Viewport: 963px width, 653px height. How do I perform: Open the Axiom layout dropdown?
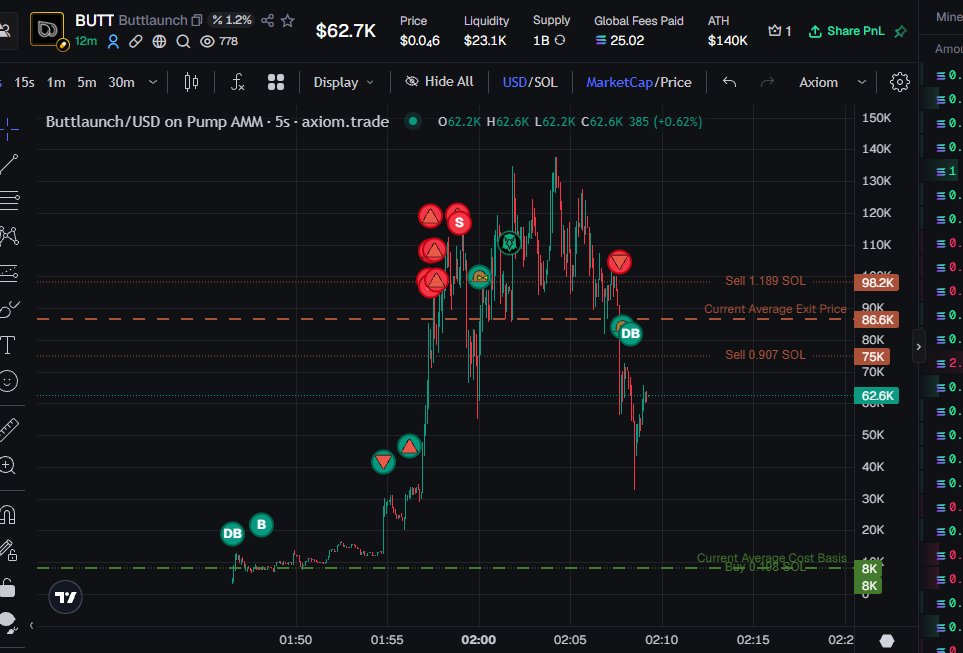point(832,82)
